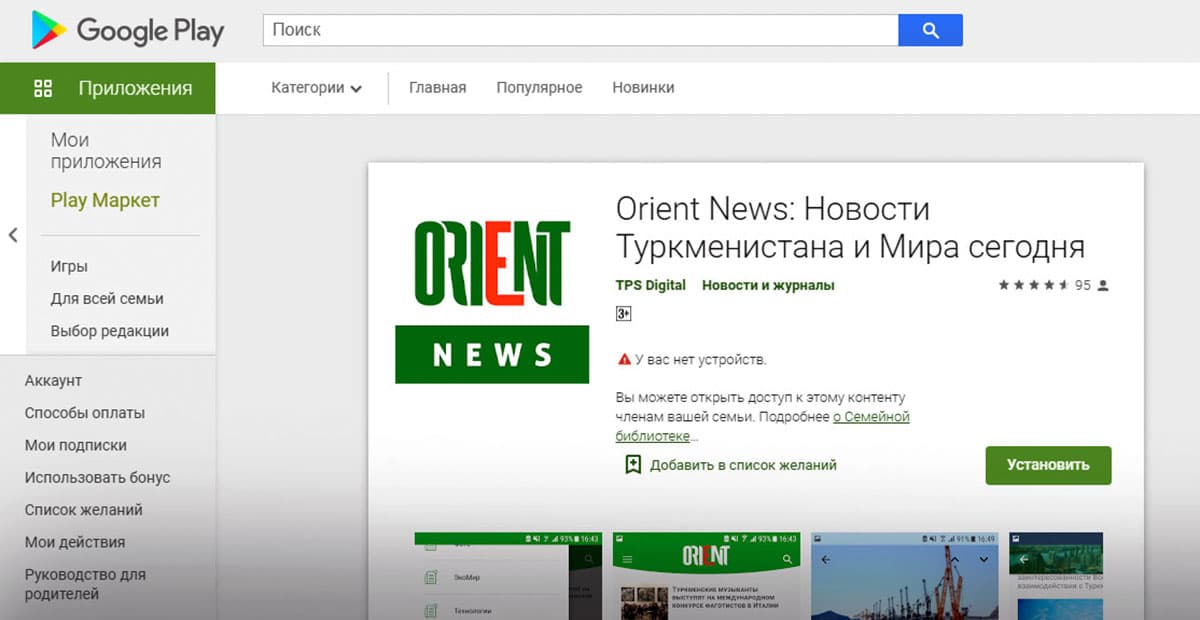Image resolution: width=1200 pixels, height=620 pixels.
Task: Click the wishlist bookmark icon
Action: click(633, 465)
